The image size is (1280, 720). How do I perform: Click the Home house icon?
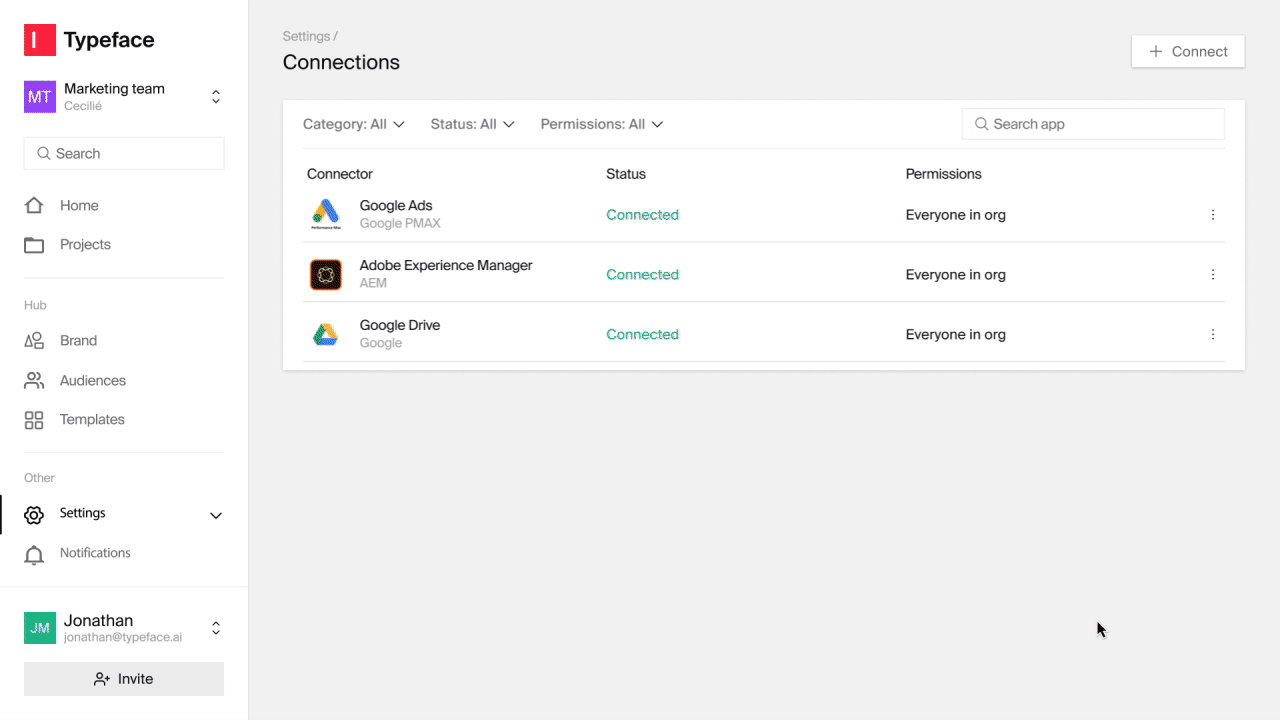coord(34,205)
